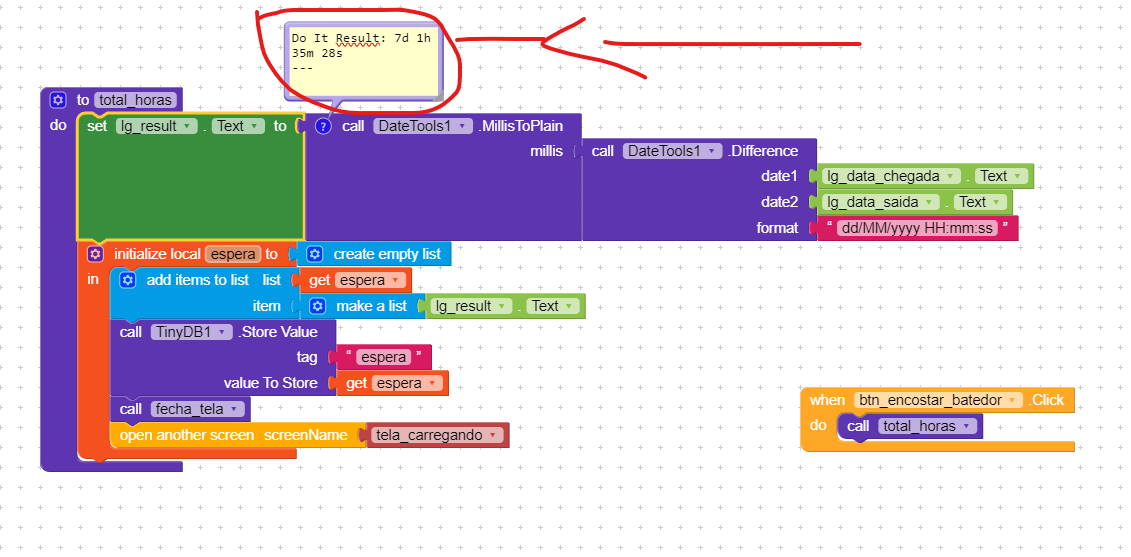Image resolution: width=1131 pixels, height=557 pixels.
Task: Click gear icon on create empty list block
Action: click(316, 254)
